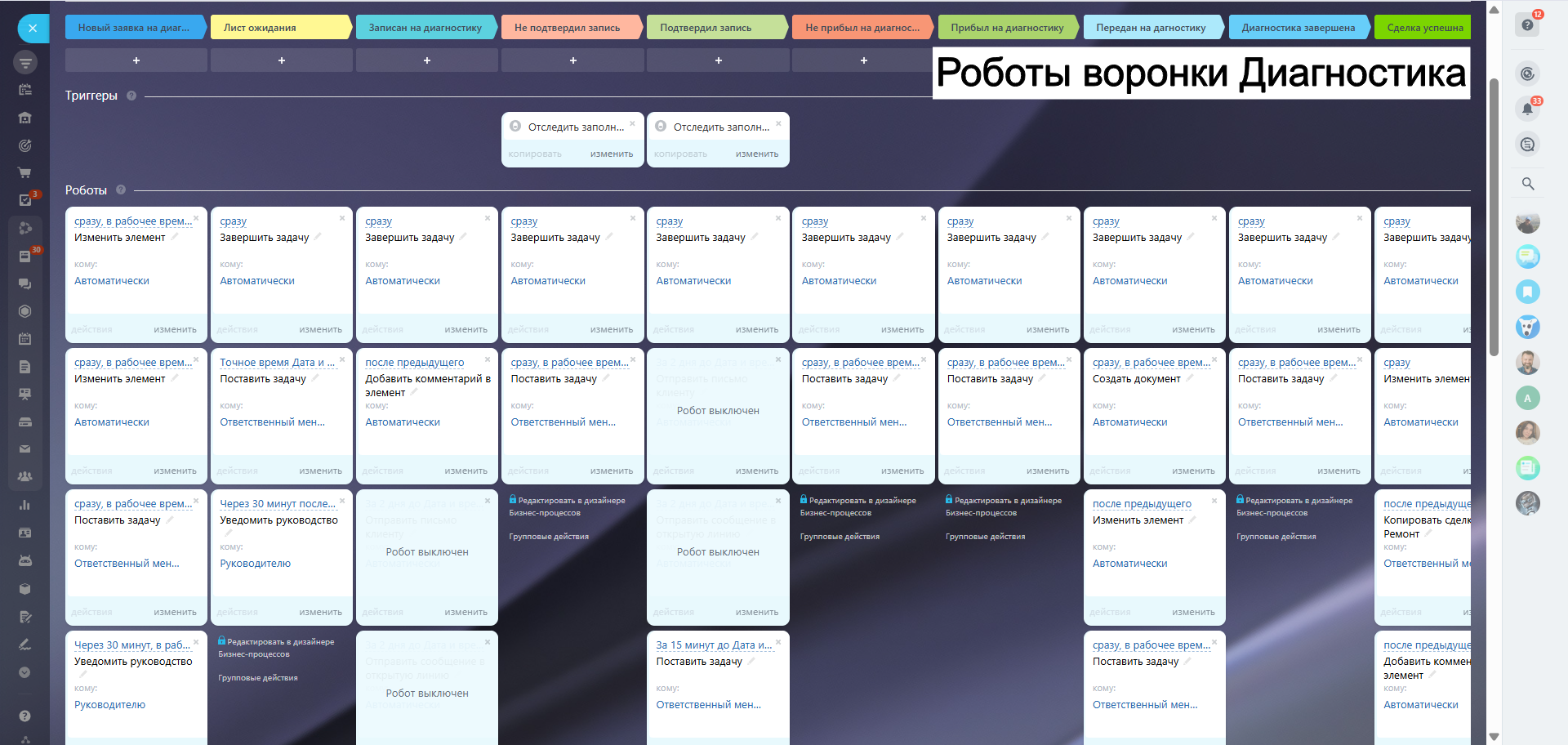Click the scrollbar down arrow
This screenshot has height=745, width=1568.
tap(1494, 737)
